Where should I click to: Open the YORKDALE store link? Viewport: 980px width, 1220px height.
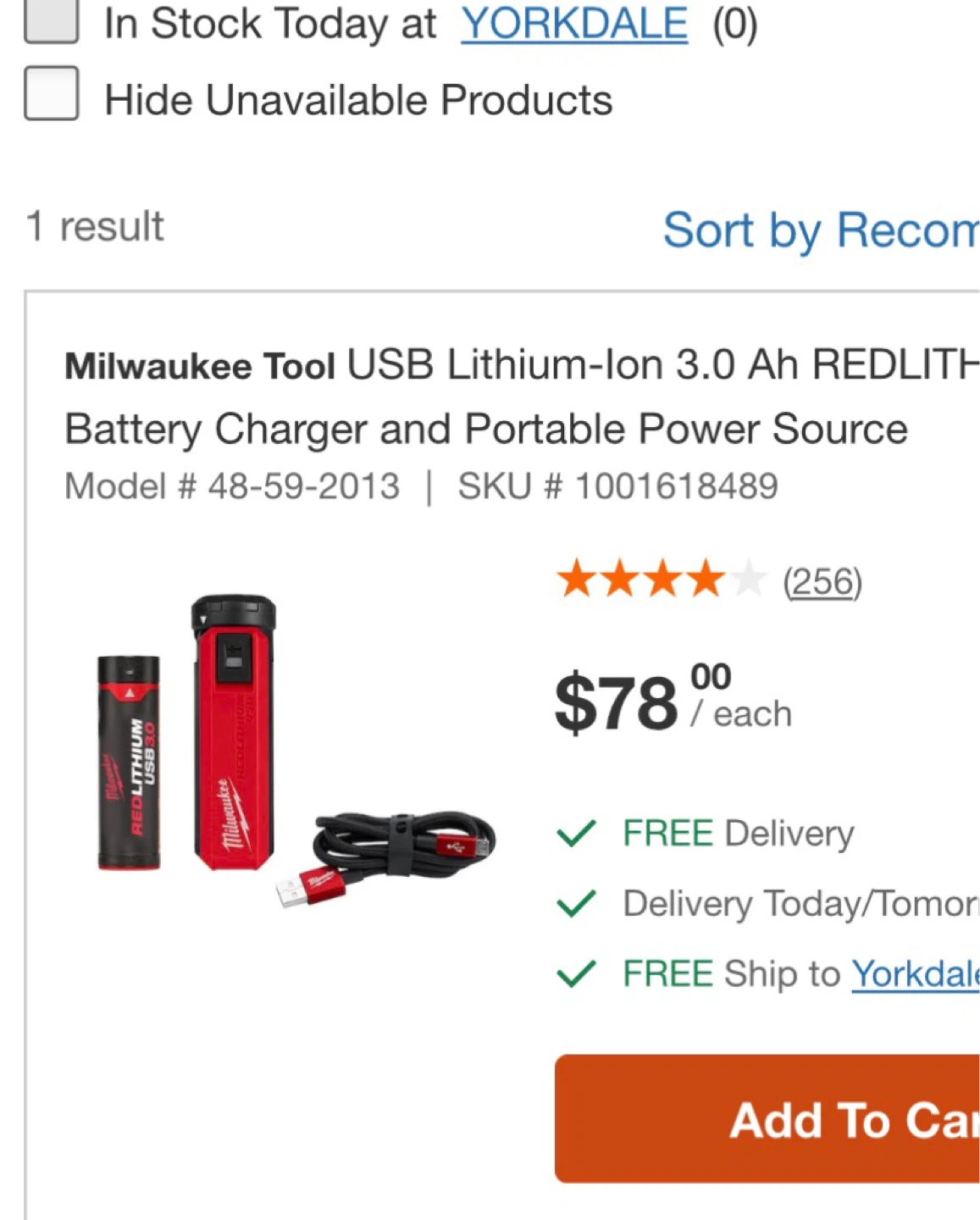tap(574, 24)
